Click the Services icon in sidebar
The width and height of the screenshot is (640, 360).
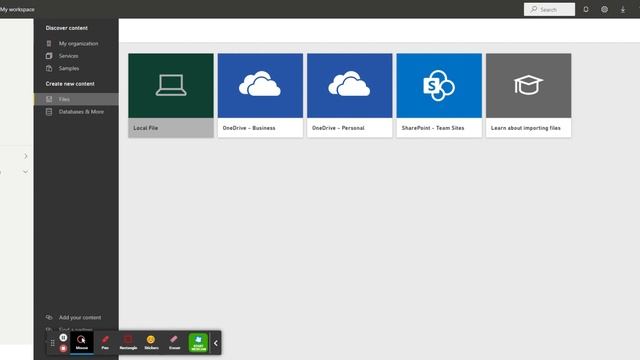49,56
